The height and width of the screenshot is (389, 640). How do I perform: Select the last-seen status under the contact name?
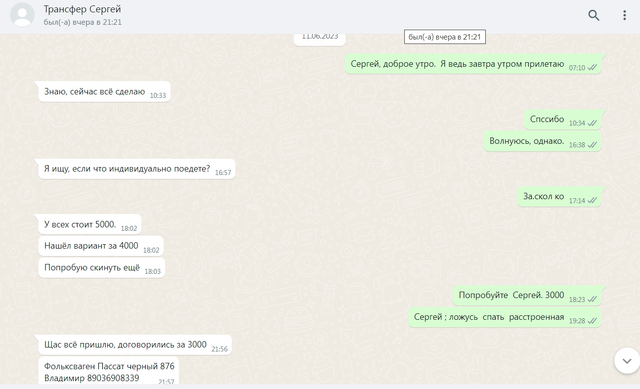click(82, 22)
